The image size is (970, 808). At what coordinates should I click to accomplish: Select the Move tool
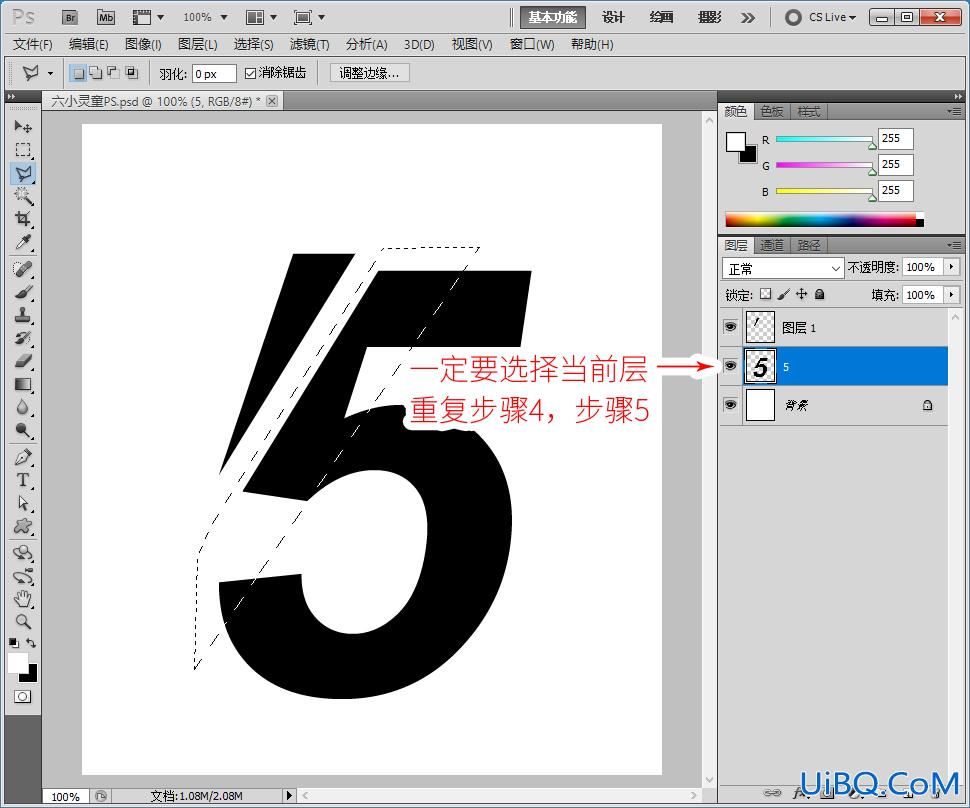[23, 126]
